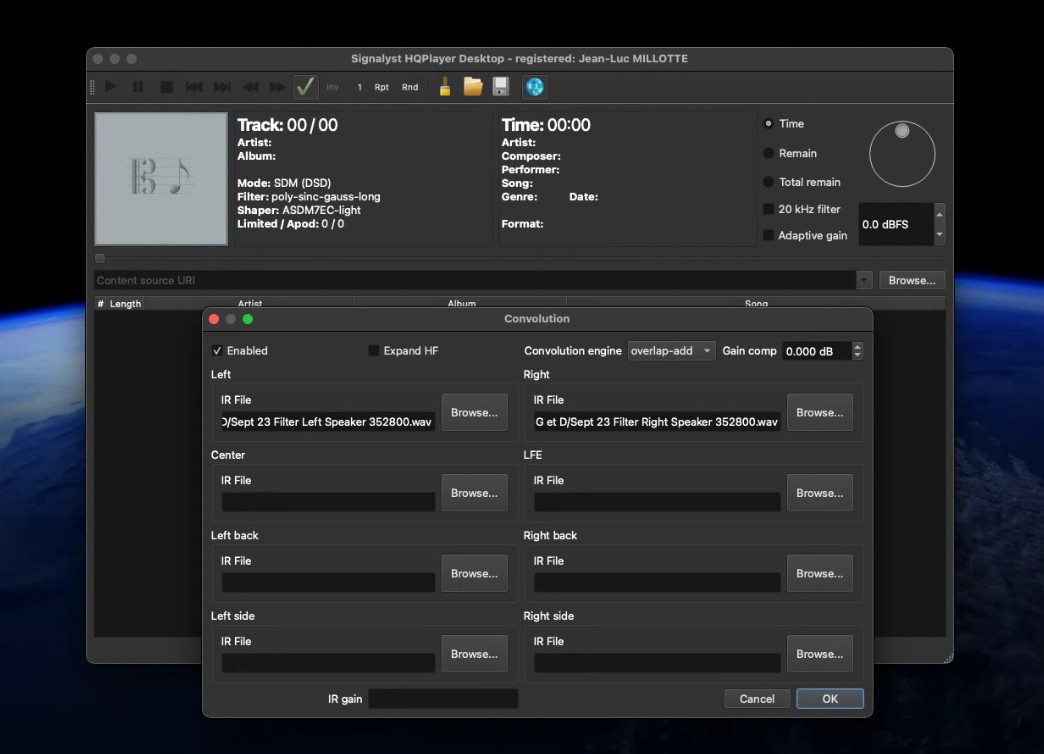Click OK in Convolution dialog
Image resolution: width=1044 pixels, height=754 pixels.
coord(830,699)
